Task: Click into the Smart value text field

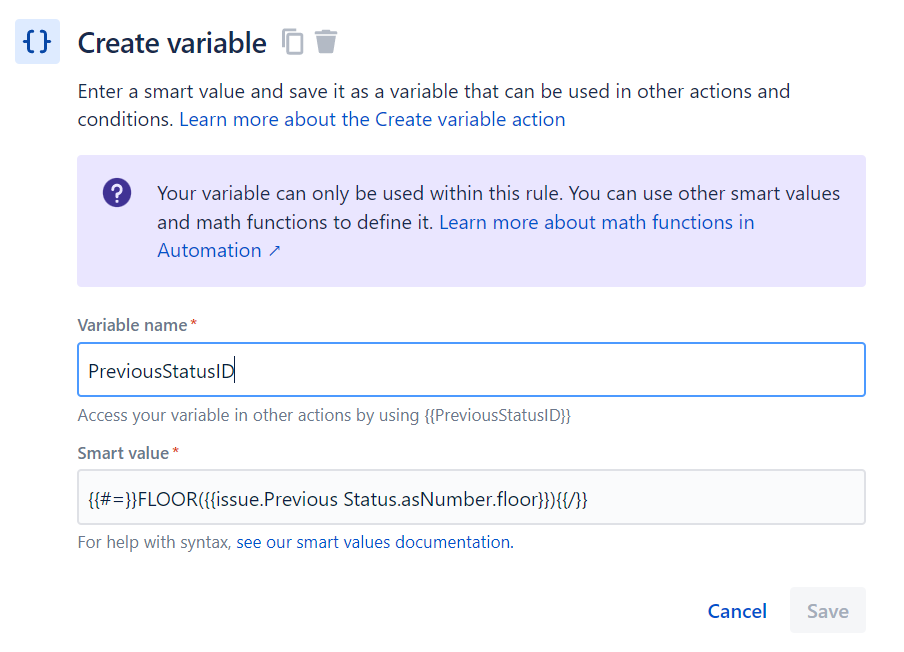Action: [470, 498]
